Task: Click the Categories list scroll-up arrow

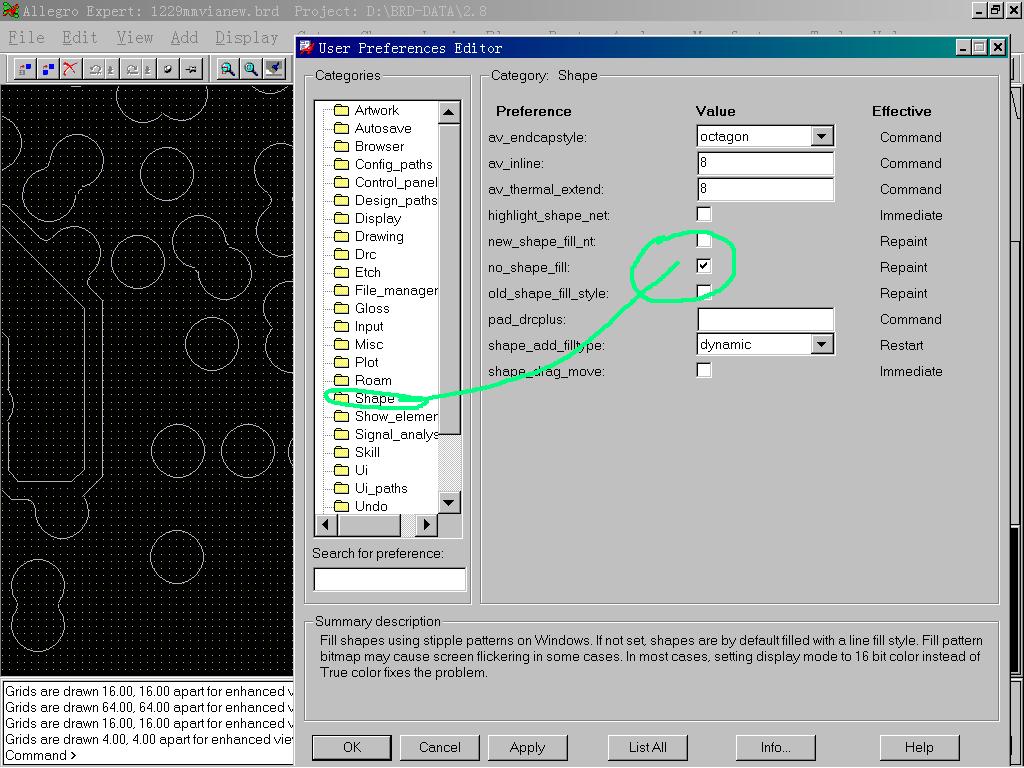Action: point(449,112)
